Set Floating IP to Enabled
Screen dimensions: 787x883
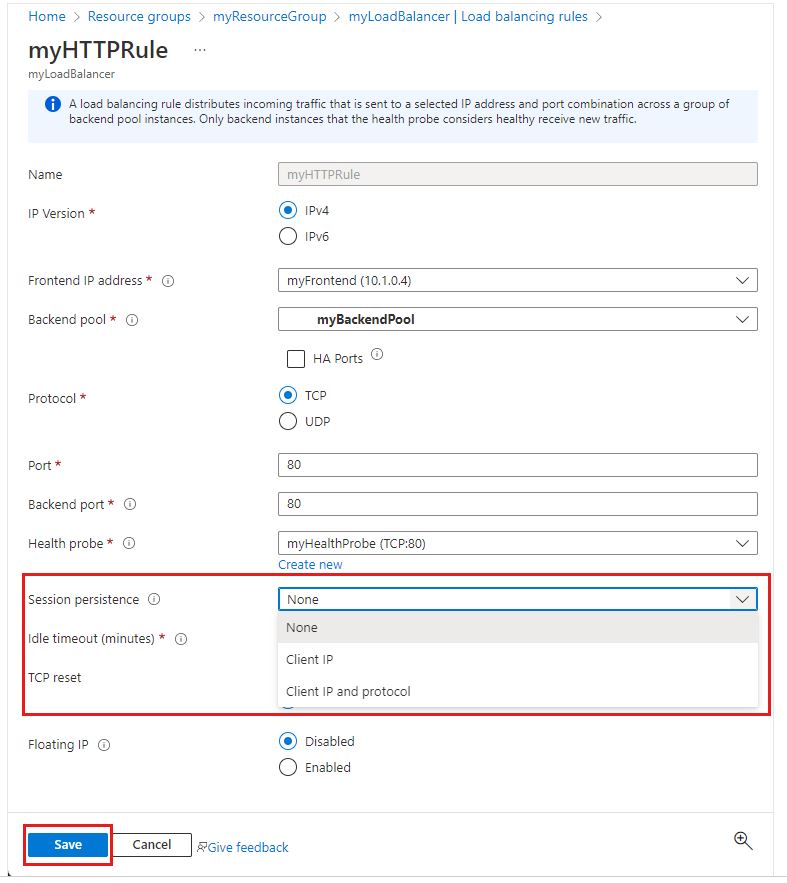[288, 768]
